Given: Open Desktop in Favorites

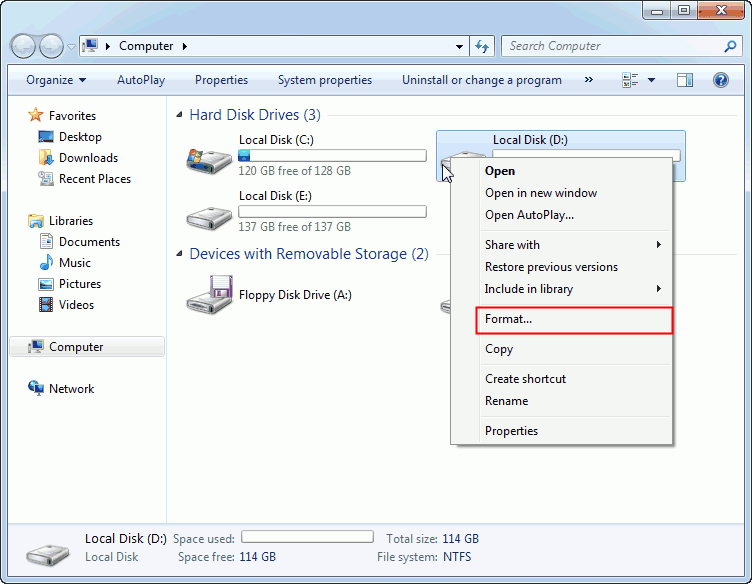Looking at the screenshot, I should click(80, 137).
